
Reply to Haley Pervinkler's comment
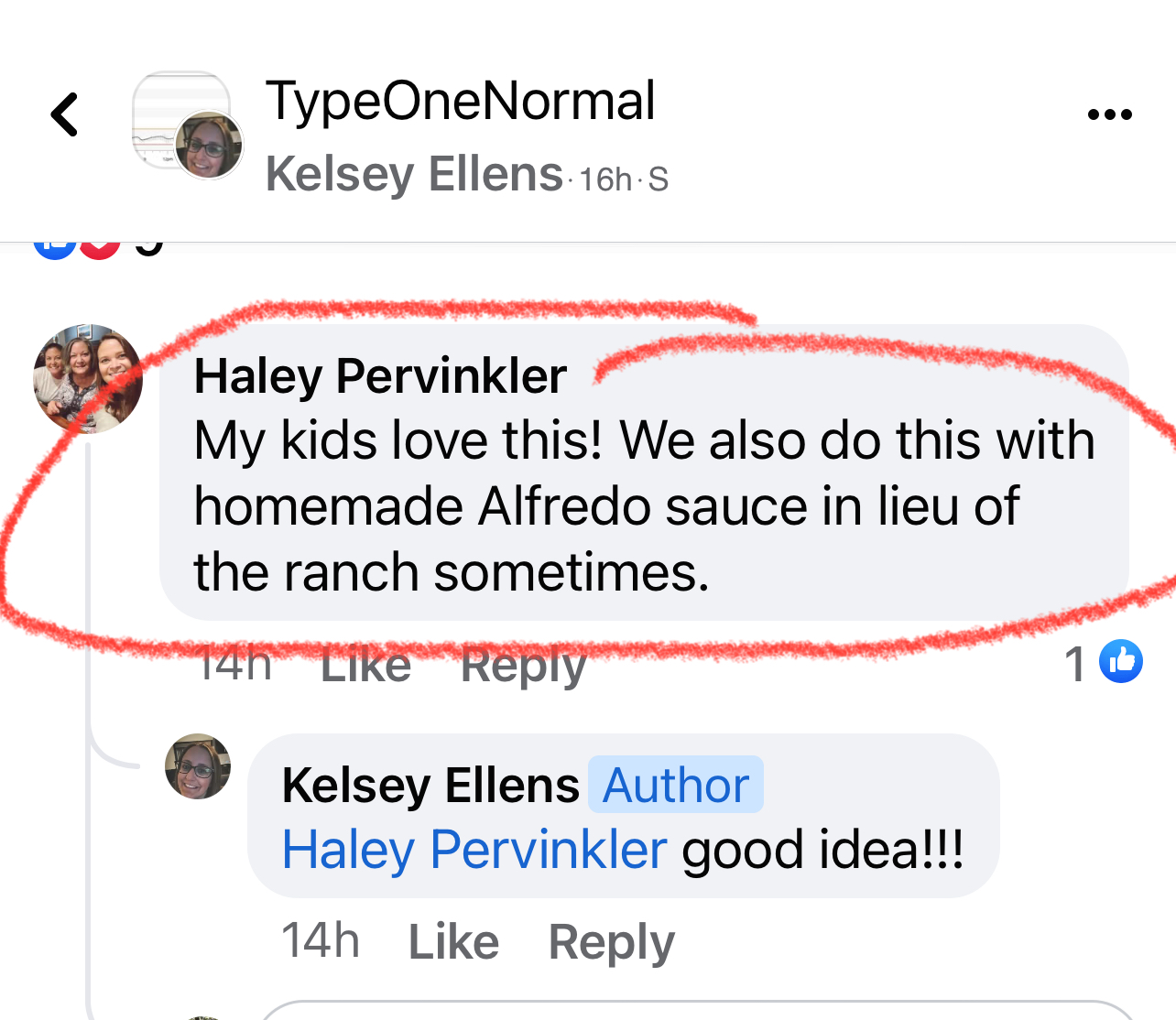pyautogui.click(x=523, y=666)
